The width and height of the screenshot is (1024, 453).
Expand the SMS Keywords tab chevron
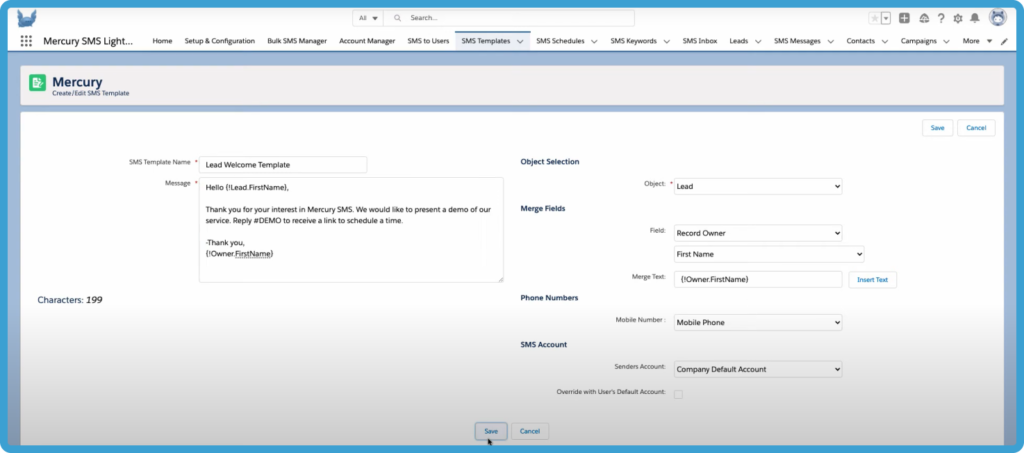[x=667, y=41]
